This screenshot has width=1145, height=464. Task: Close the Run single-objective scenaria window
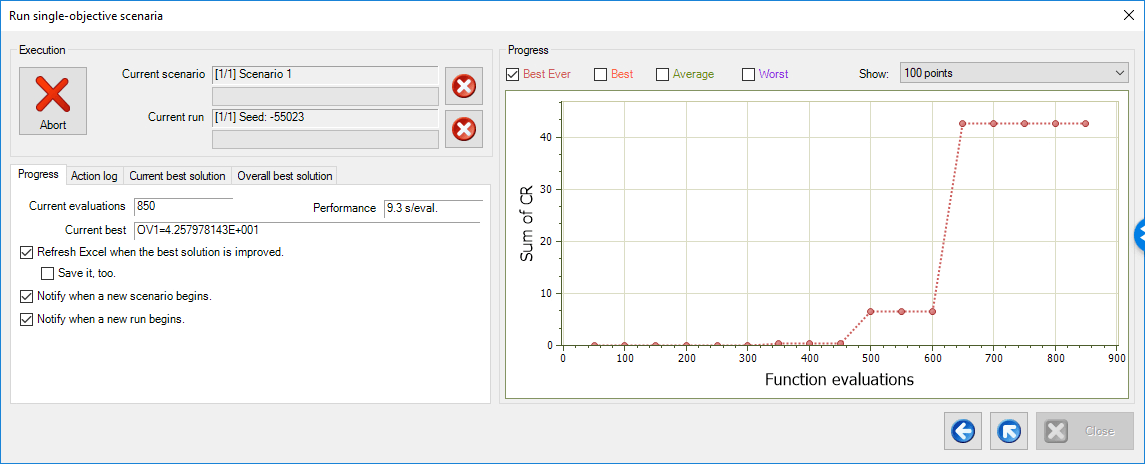(1128, 14)
